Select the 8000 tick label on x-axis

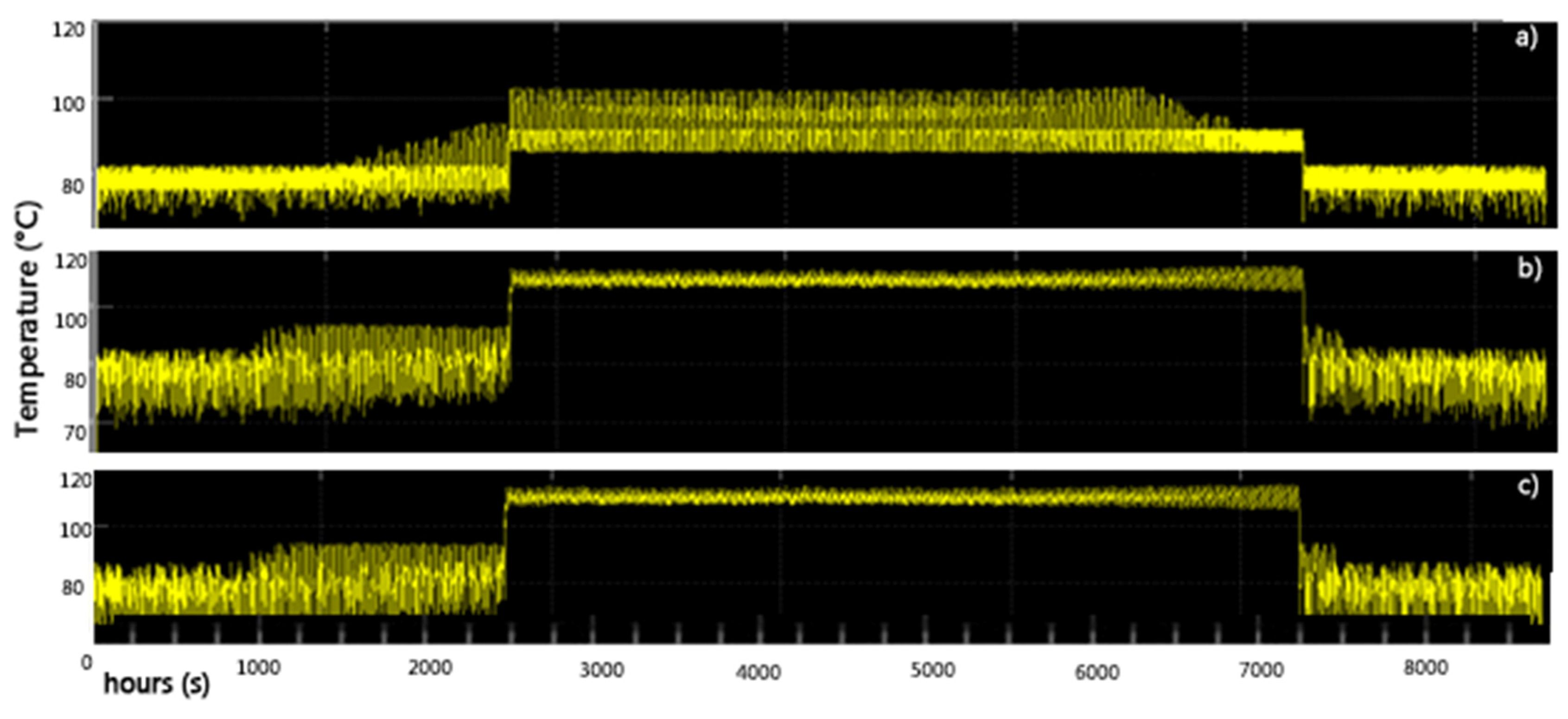(x=1426, y=668)
